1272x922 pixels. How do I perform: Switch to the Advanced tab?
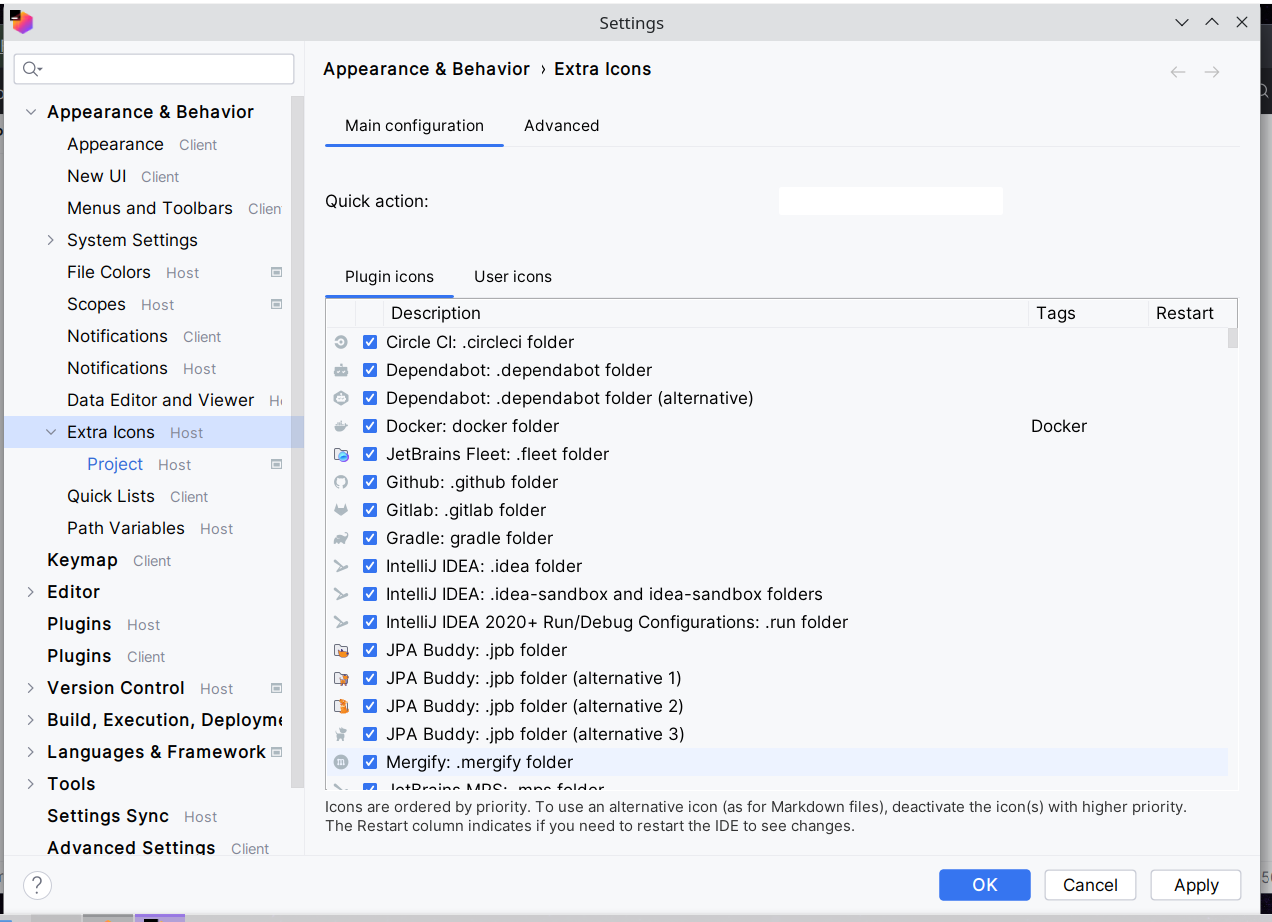561,125
